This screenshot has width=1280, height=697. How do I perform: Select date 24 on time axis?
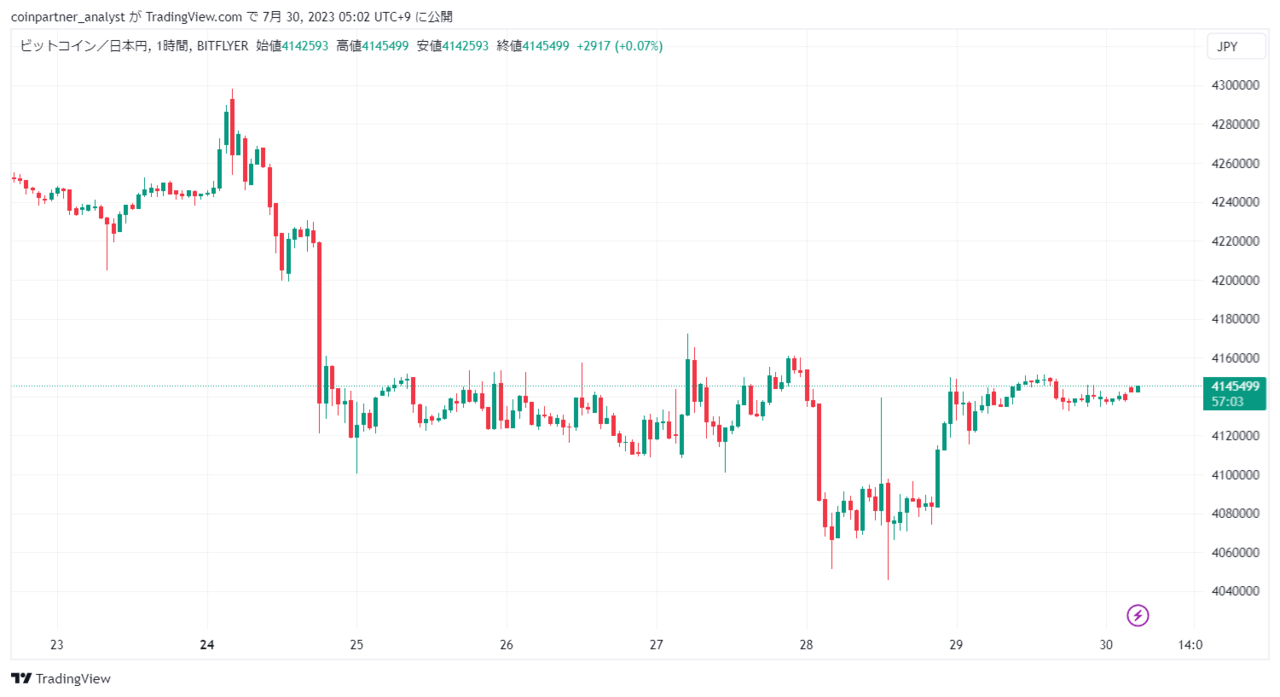point(207,645)
